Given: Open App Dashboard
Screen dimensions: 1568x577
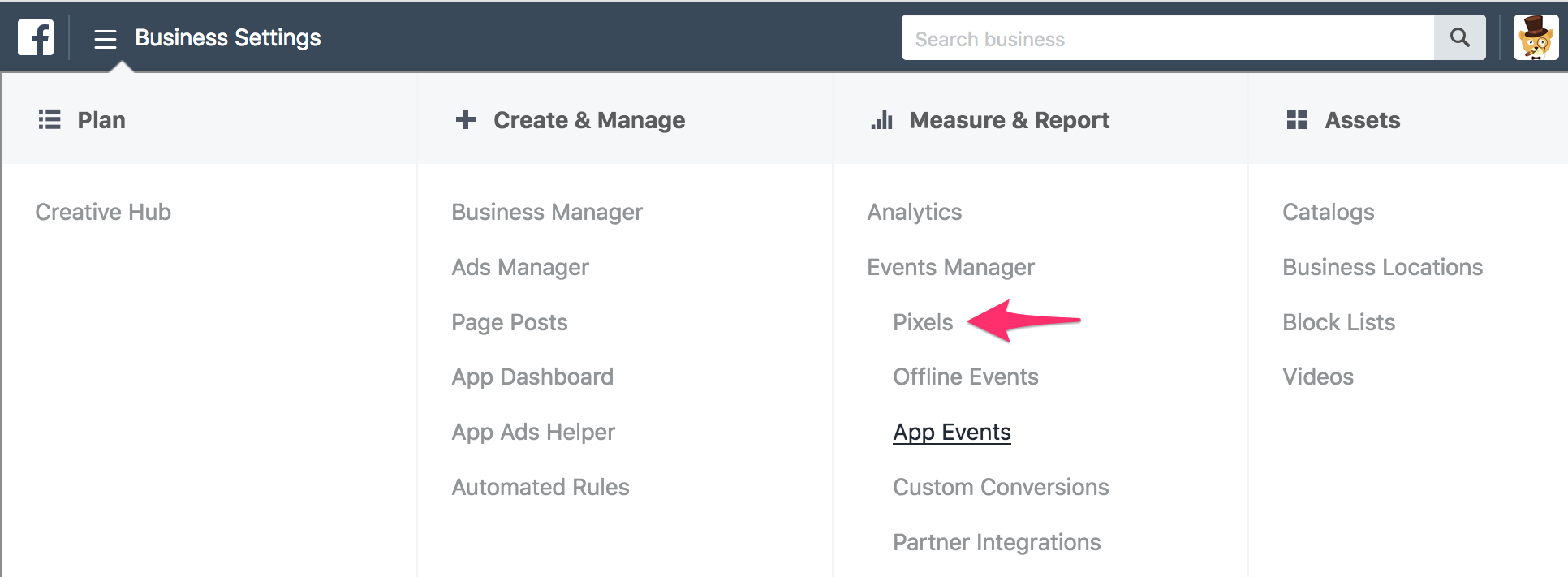Looking at the screenshot, I should pos(532,377).
